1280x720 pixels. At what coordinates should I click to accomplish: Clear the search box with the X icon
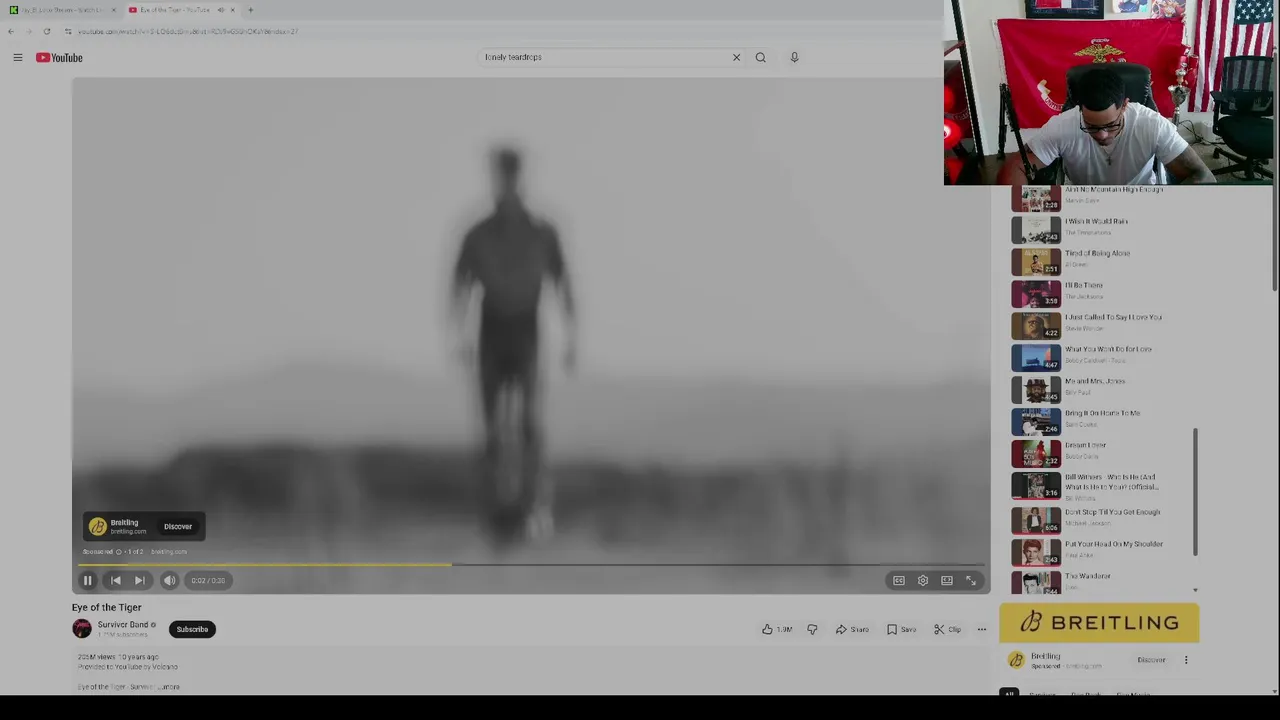click(x=736, y=57)
